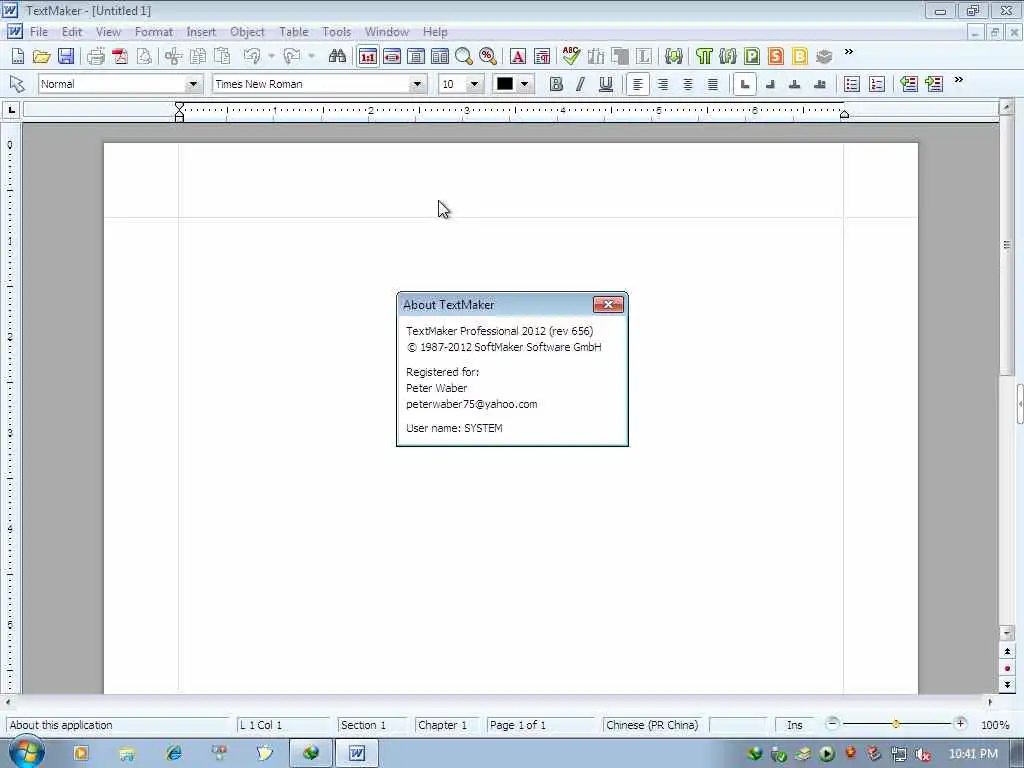Click the Ins insert mode indicator
This screenshot has width=1024, height=768.
(794, 725)
